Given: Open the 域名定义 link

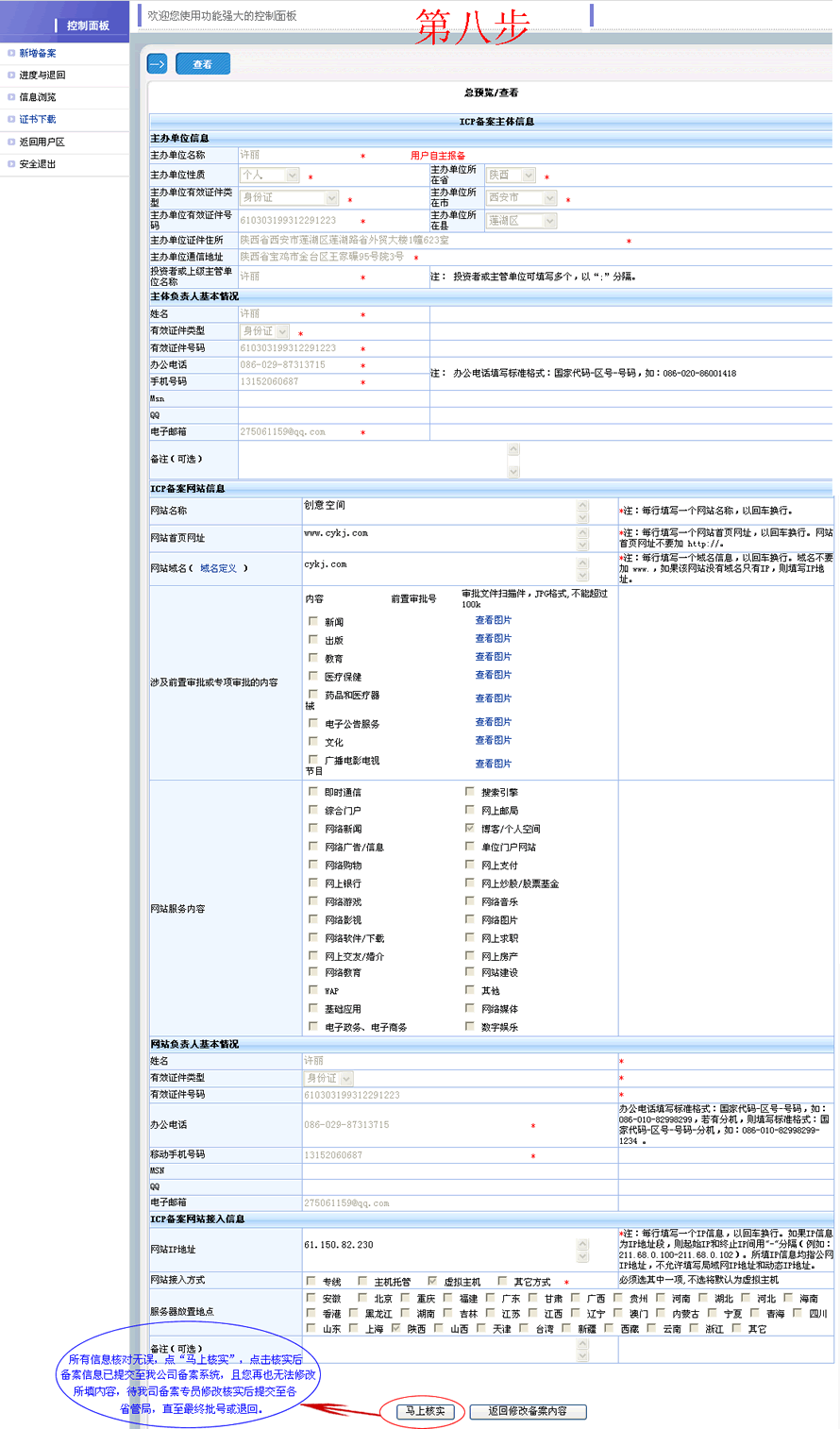Looking at the screenshot, I should click(218, 568).
